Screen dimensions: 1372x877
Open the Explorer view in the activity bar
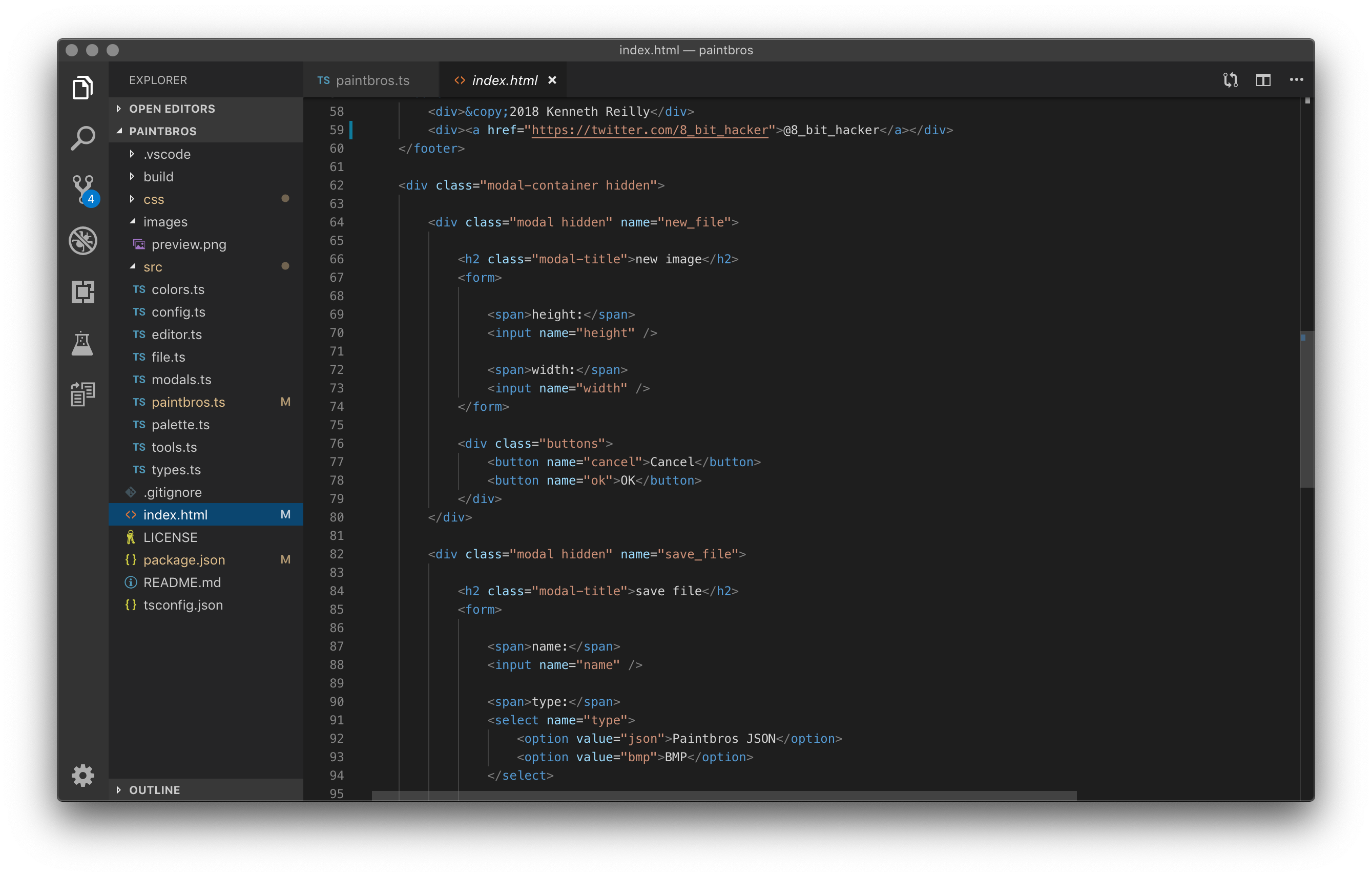tap(82, 87)
